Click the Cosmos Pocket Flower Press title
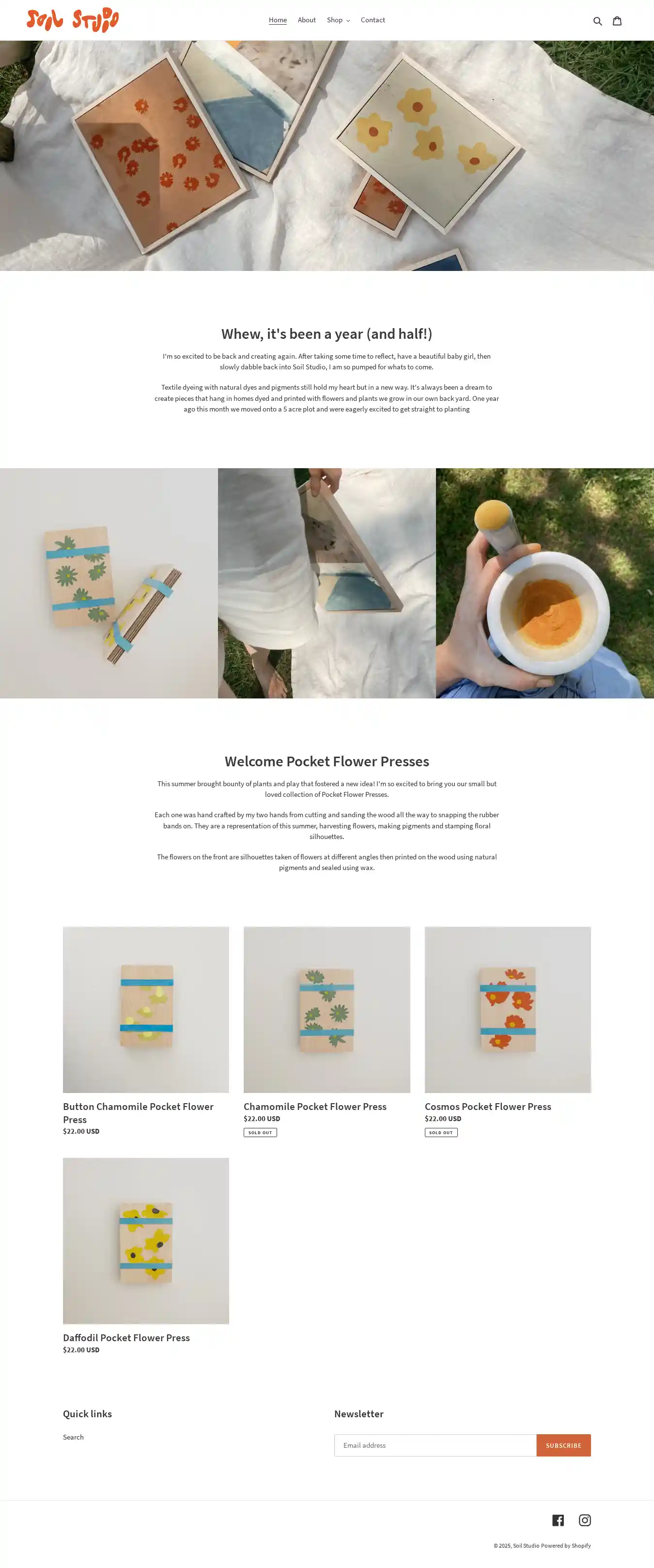This screenshot has width=654, height=1568. point(488,1106)
